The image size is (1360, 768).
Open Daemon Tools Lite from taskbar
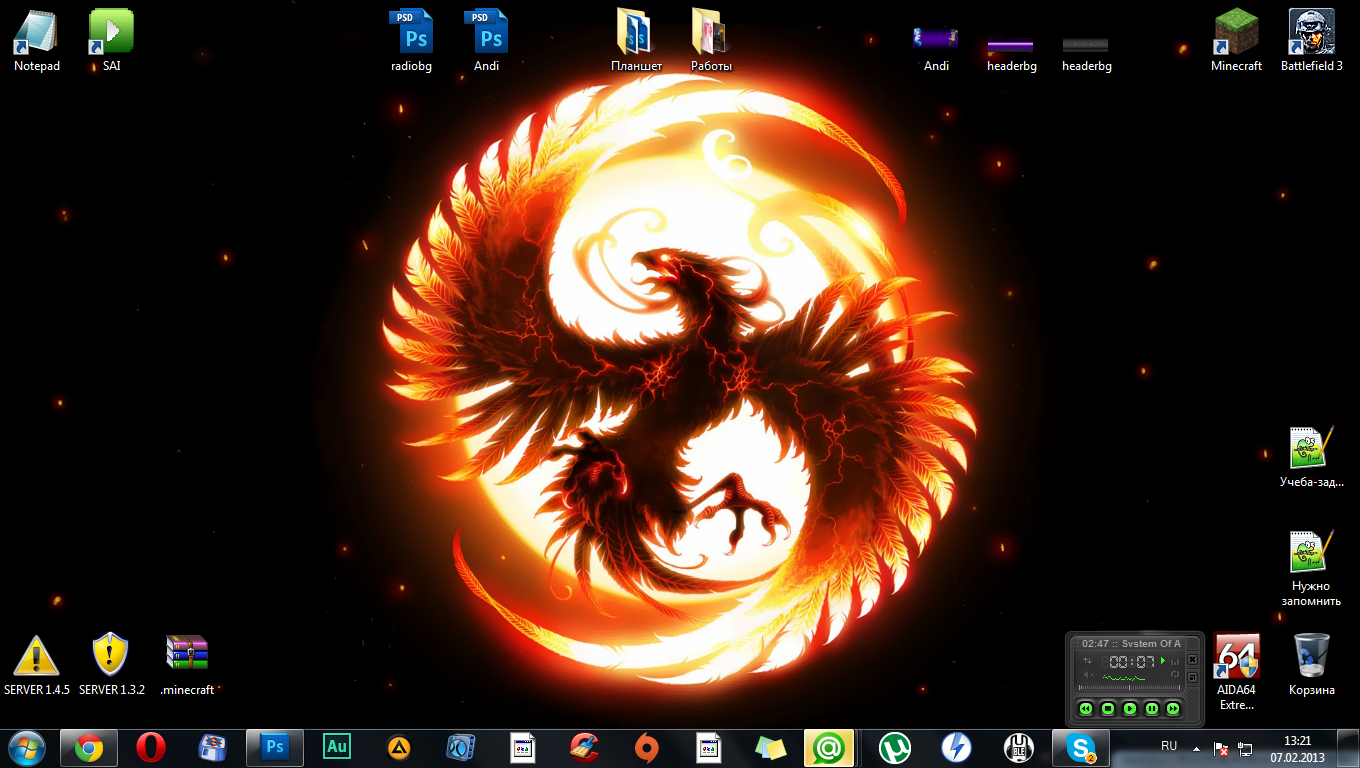(956, 747)
